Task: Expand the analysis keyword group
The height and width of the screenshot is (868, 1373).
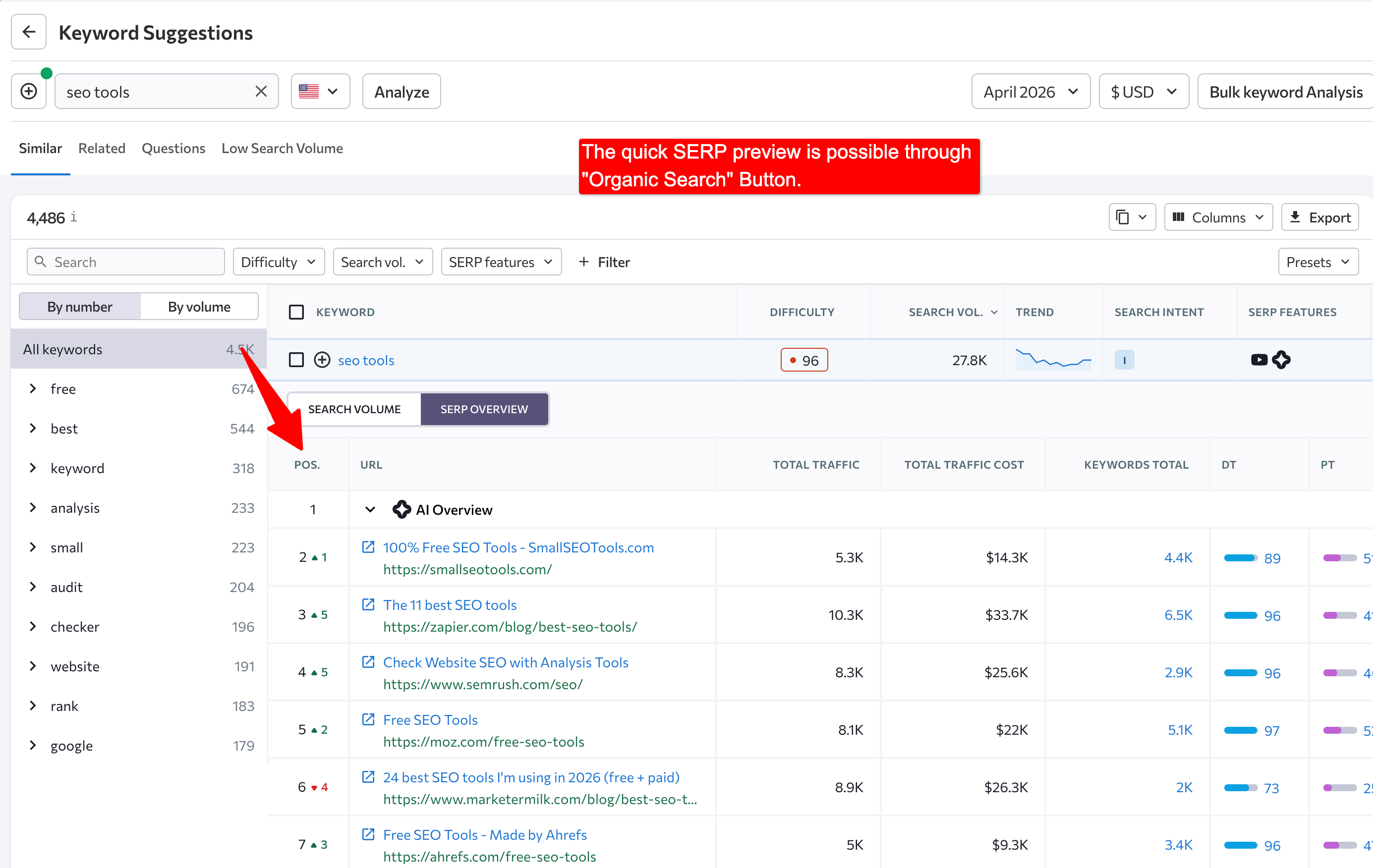Action: (x=33, y=507)
